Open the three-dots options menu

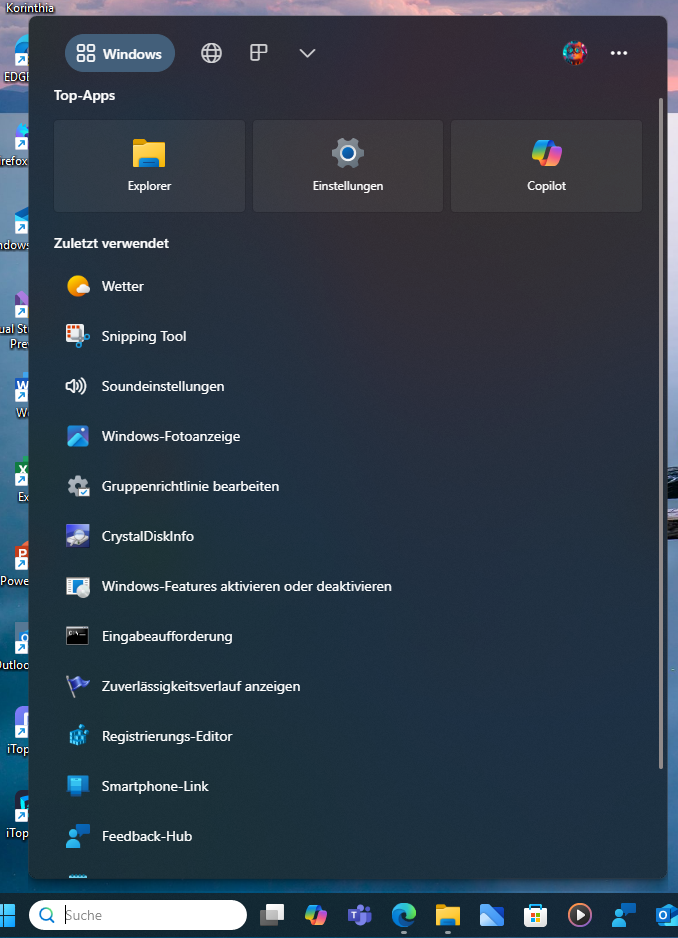click(619, 54)
